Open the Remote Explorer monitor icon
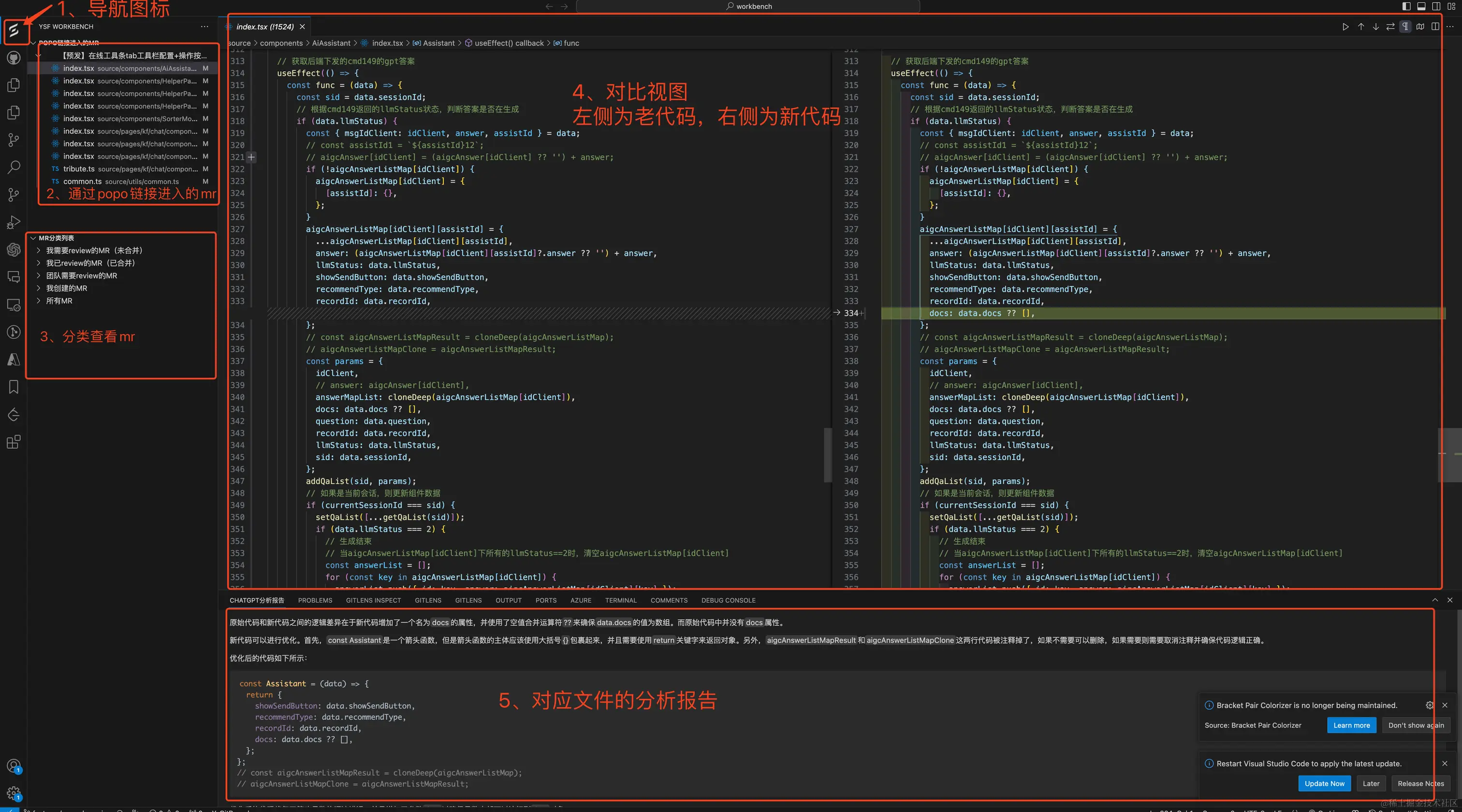This screenshot has width=1462, height=812. tap(14, 304)
